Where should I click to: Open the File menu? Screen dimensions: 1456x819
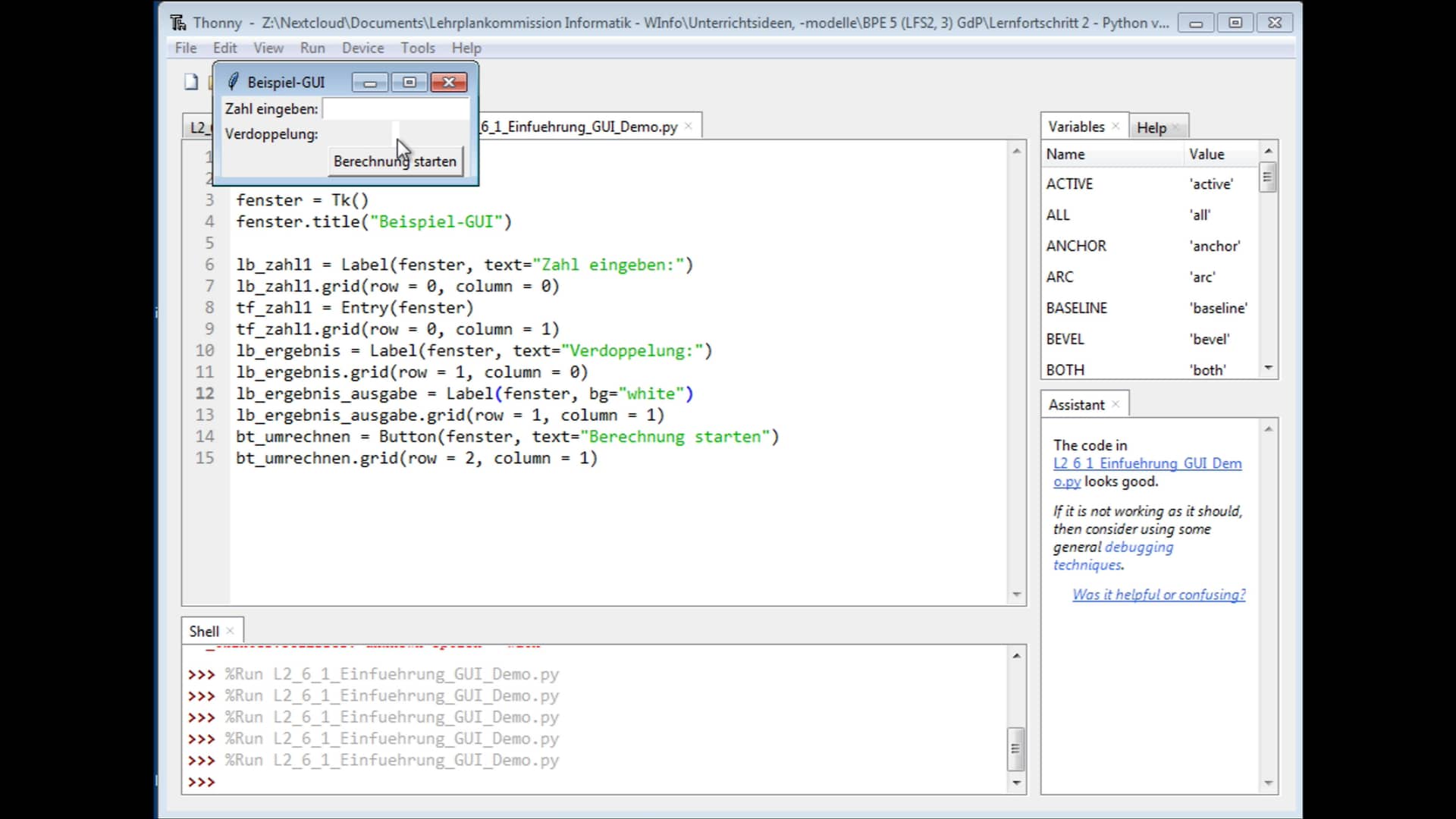coord(184,48)
